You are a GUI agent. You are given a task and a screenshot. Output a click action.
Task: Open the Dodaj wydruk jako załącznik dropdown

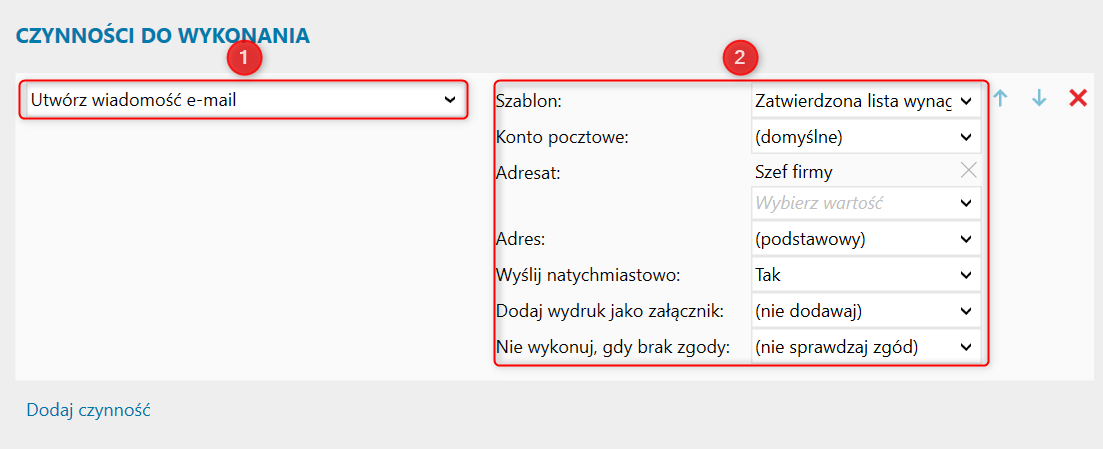point(865,310)
